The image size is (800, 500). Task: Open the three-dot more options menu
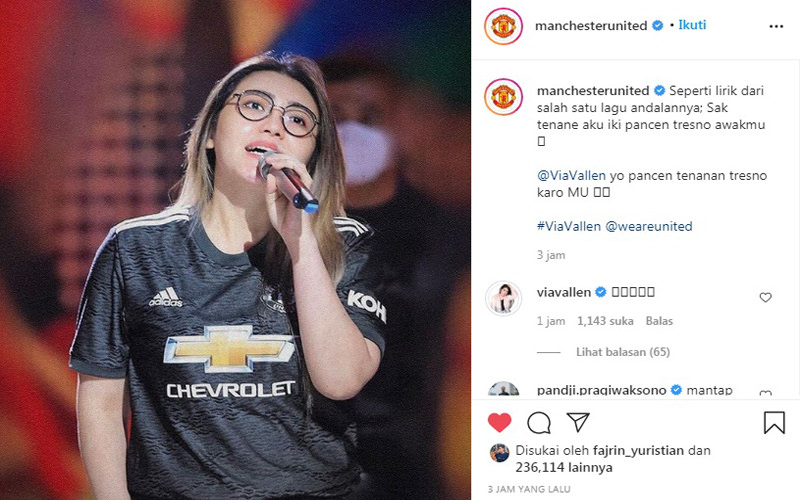pos(776,26)
